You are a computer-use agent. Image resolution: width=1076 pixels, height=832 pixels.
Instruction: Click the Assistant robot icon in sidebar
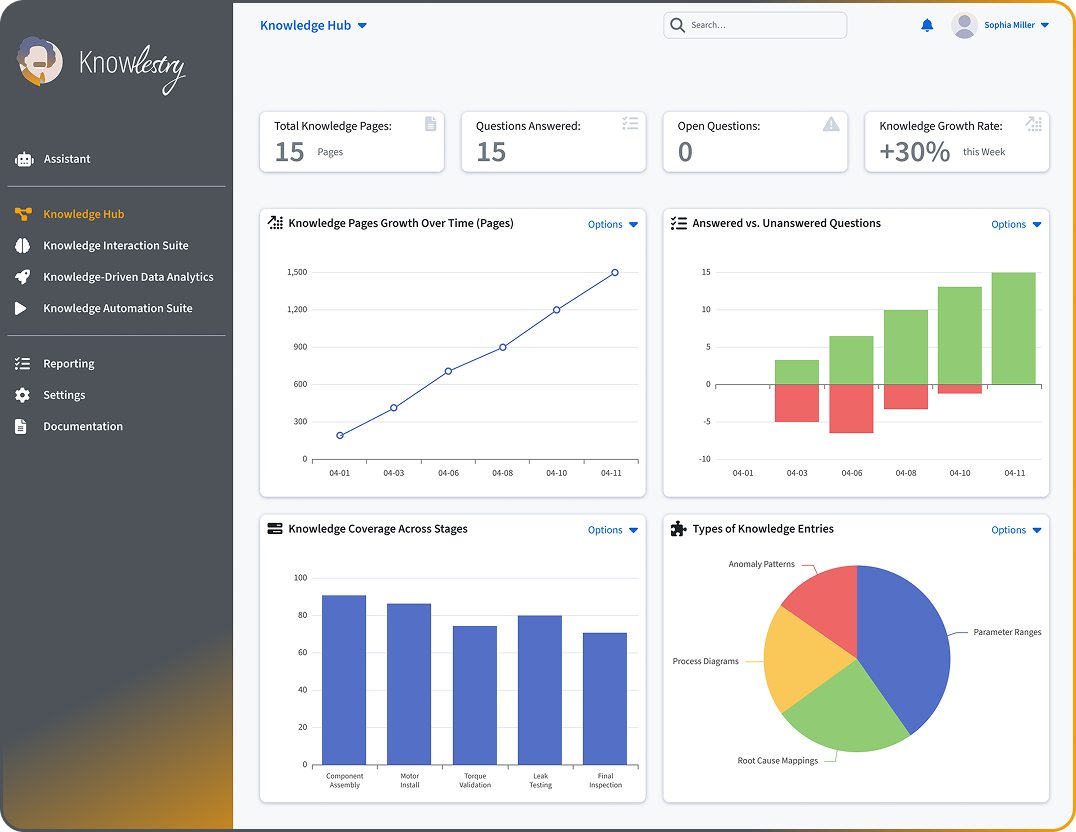23,159
